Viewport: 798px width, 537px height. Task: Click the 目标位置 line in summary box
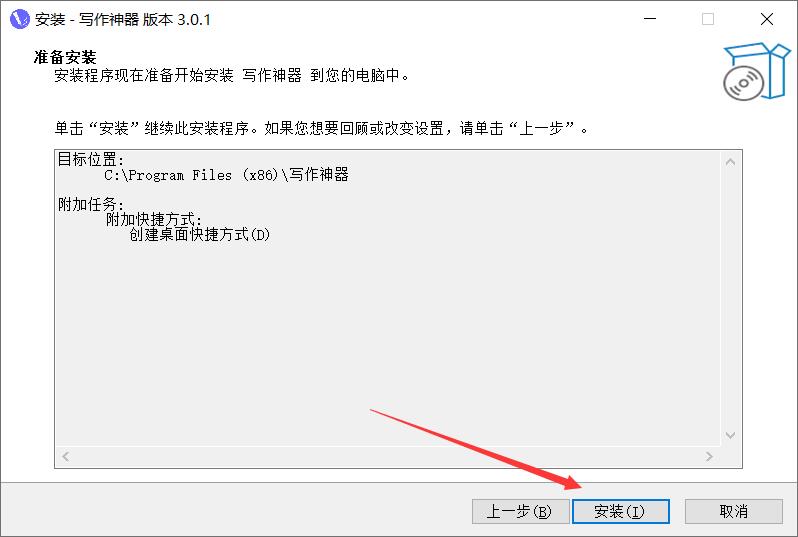(91, 159)
